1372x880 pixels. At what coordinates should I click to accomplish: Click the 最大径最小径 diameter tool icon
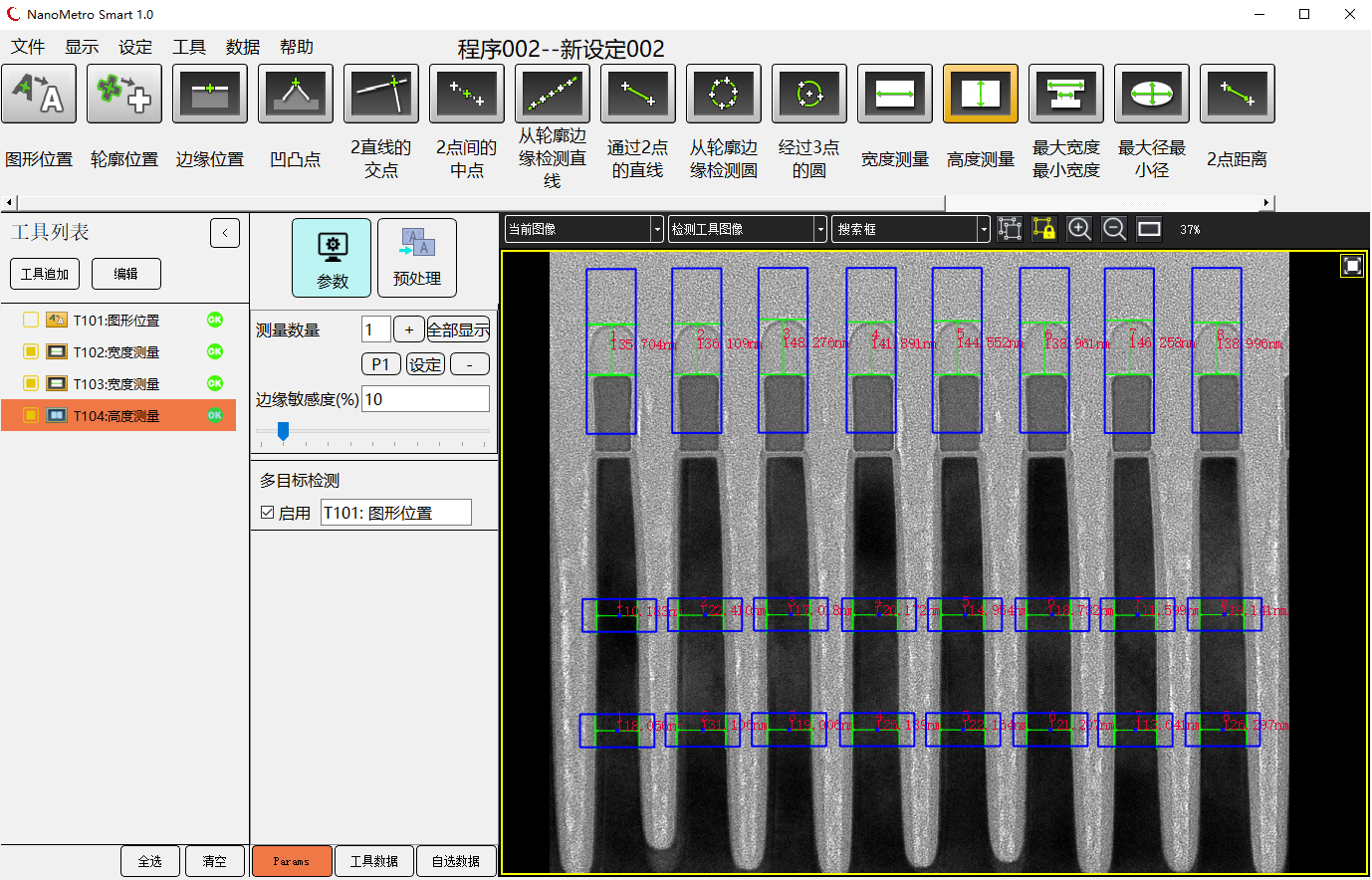(x=1152, y=95)
